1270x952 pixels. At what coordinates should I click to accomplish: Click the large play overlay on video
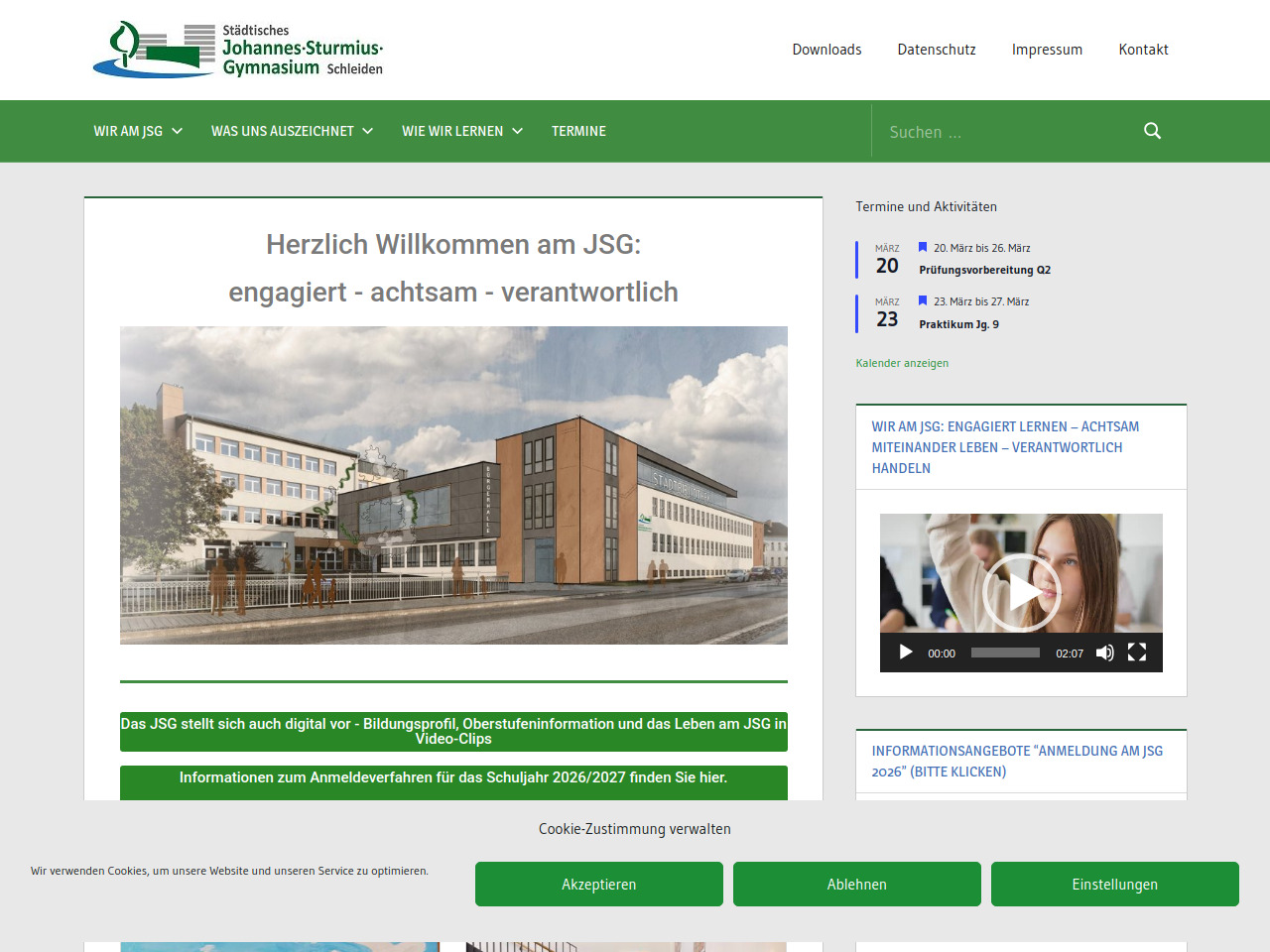point(1021,592)
